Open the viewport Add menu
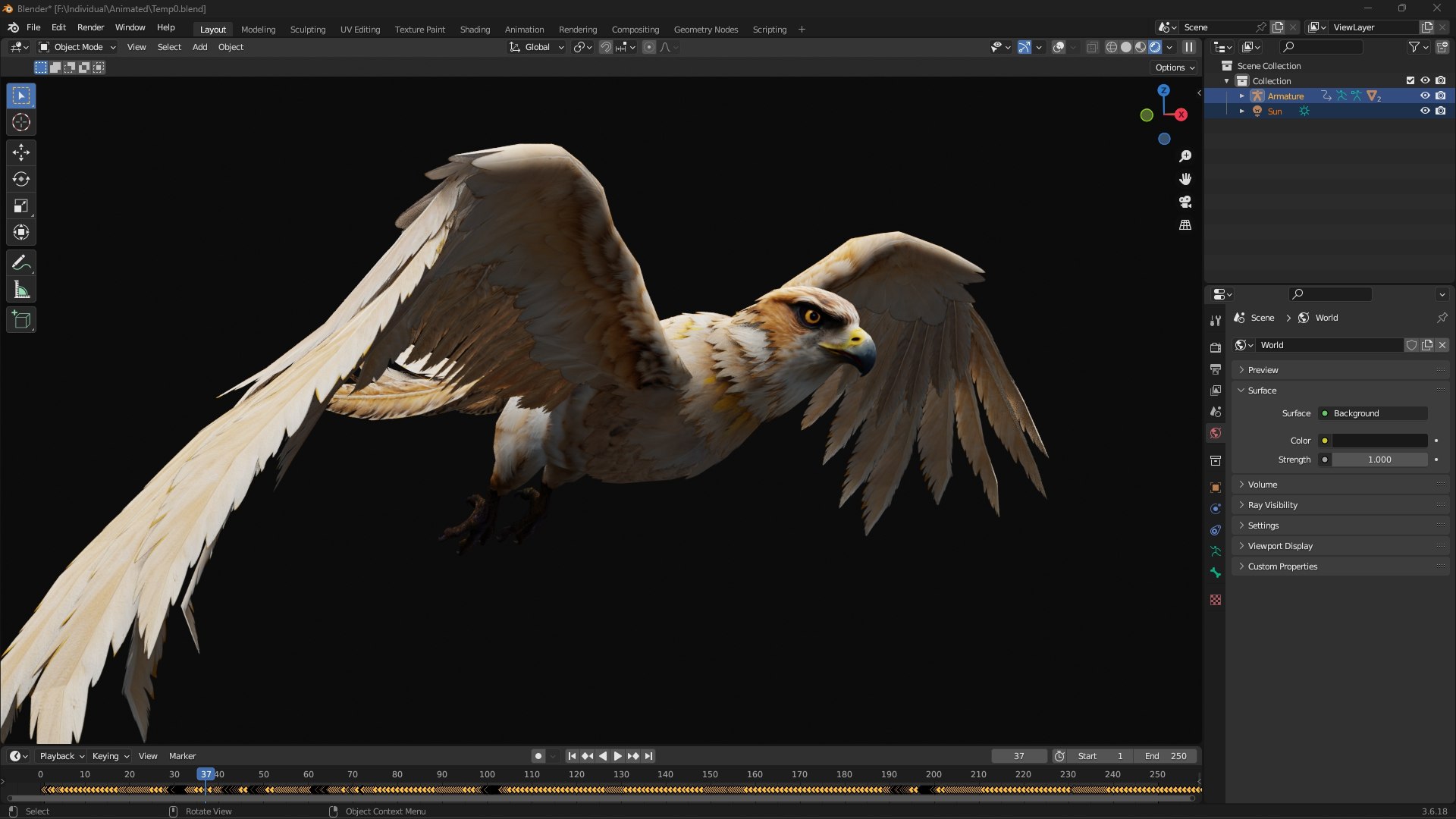Image resolution: width=1456 pixels, height=819 pixels. click(199, 47)
